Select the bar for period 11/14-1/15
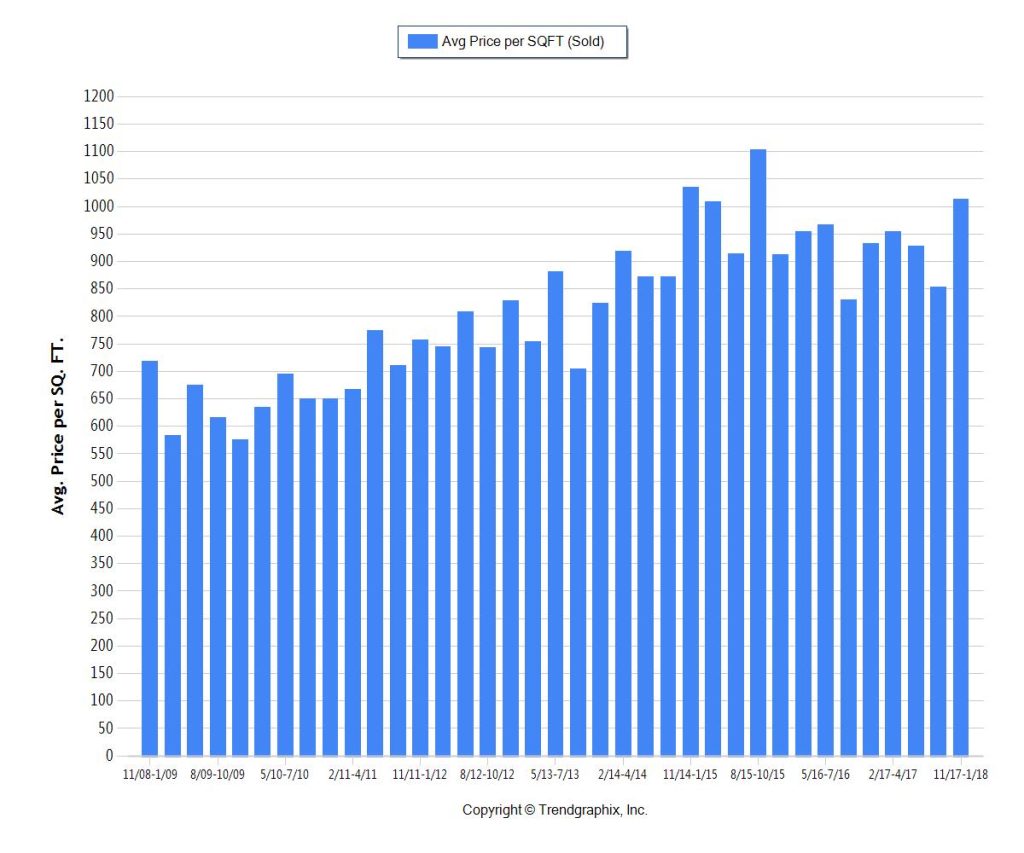This screenshot has width=1024, height=853. tap(691, 472)
